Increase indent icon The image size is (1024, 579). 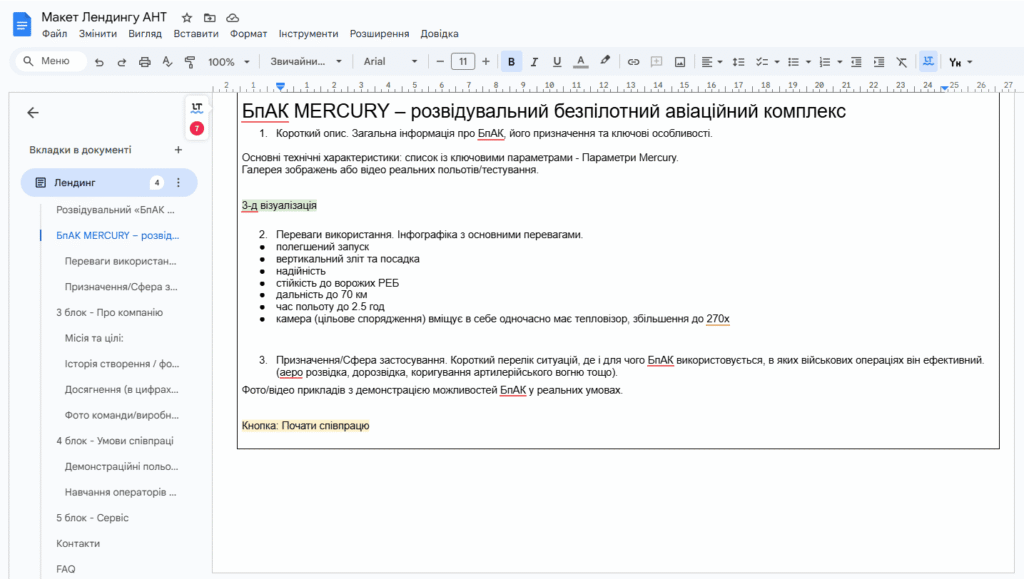[879, 62]
